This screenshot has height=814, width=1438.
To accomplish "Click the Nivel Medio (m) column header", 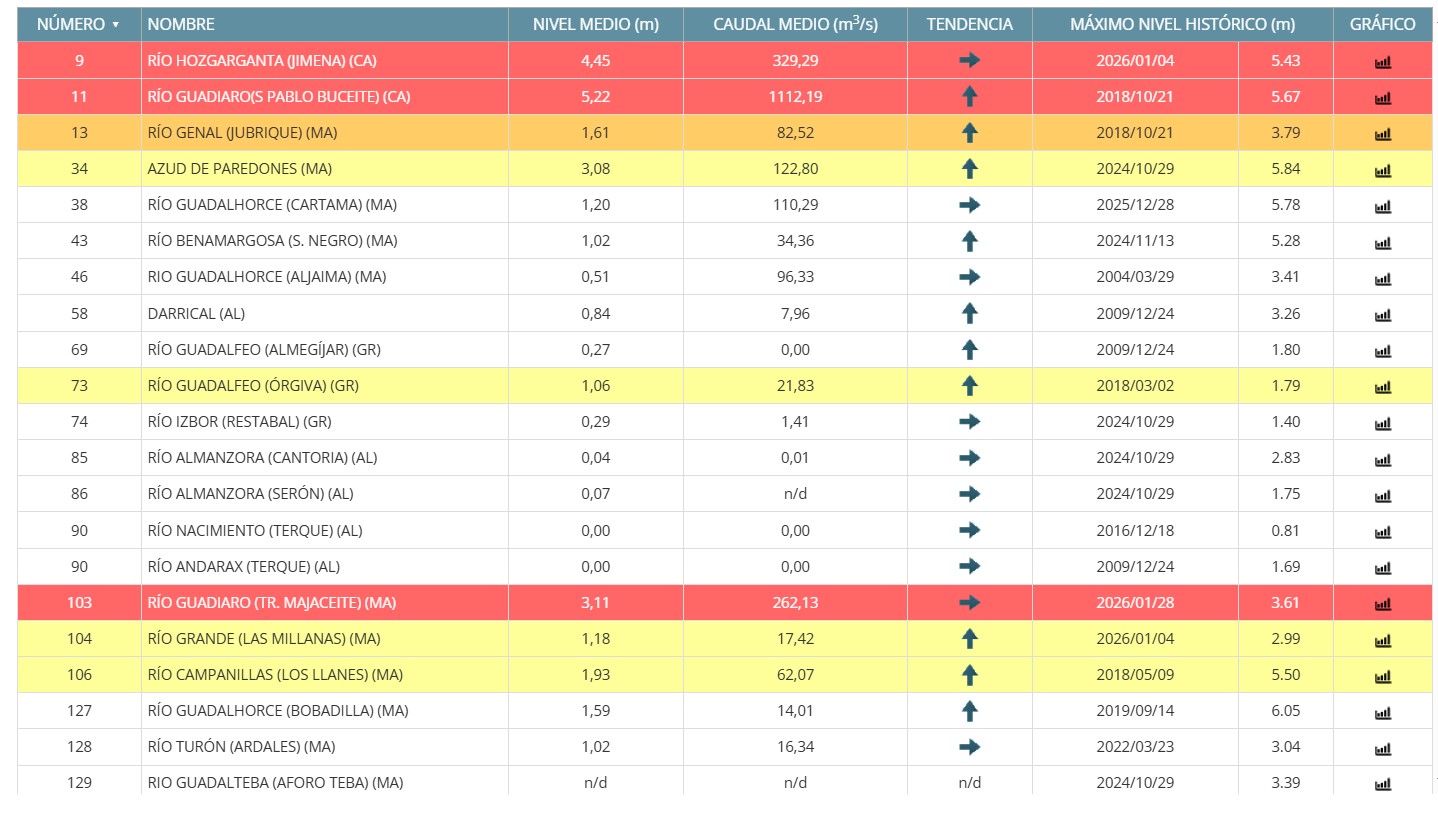I will tap(595, 24).
